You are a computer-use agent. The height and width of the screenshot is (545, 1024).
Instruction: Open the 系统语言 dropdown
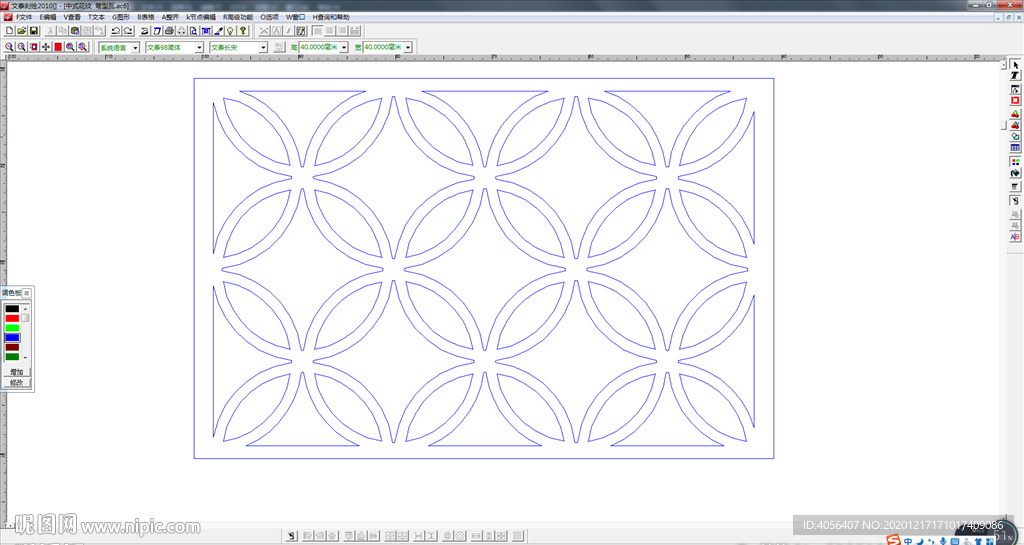(x=133, y=47)
